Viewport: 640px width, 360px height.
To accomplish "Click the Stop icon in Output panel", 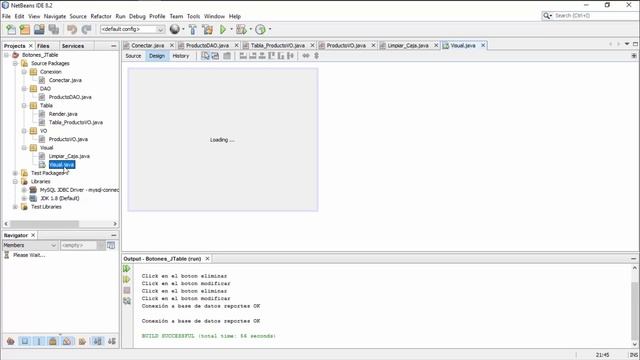I will [x=127, y=290].
